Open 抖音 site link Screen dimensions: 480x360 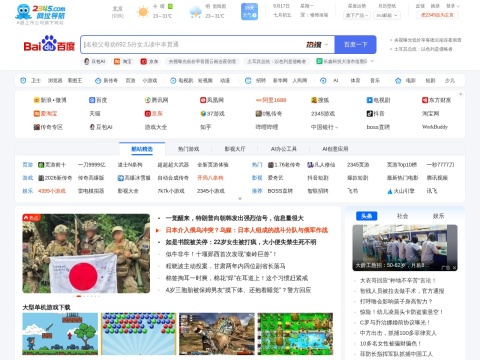[x=375, y=114]
